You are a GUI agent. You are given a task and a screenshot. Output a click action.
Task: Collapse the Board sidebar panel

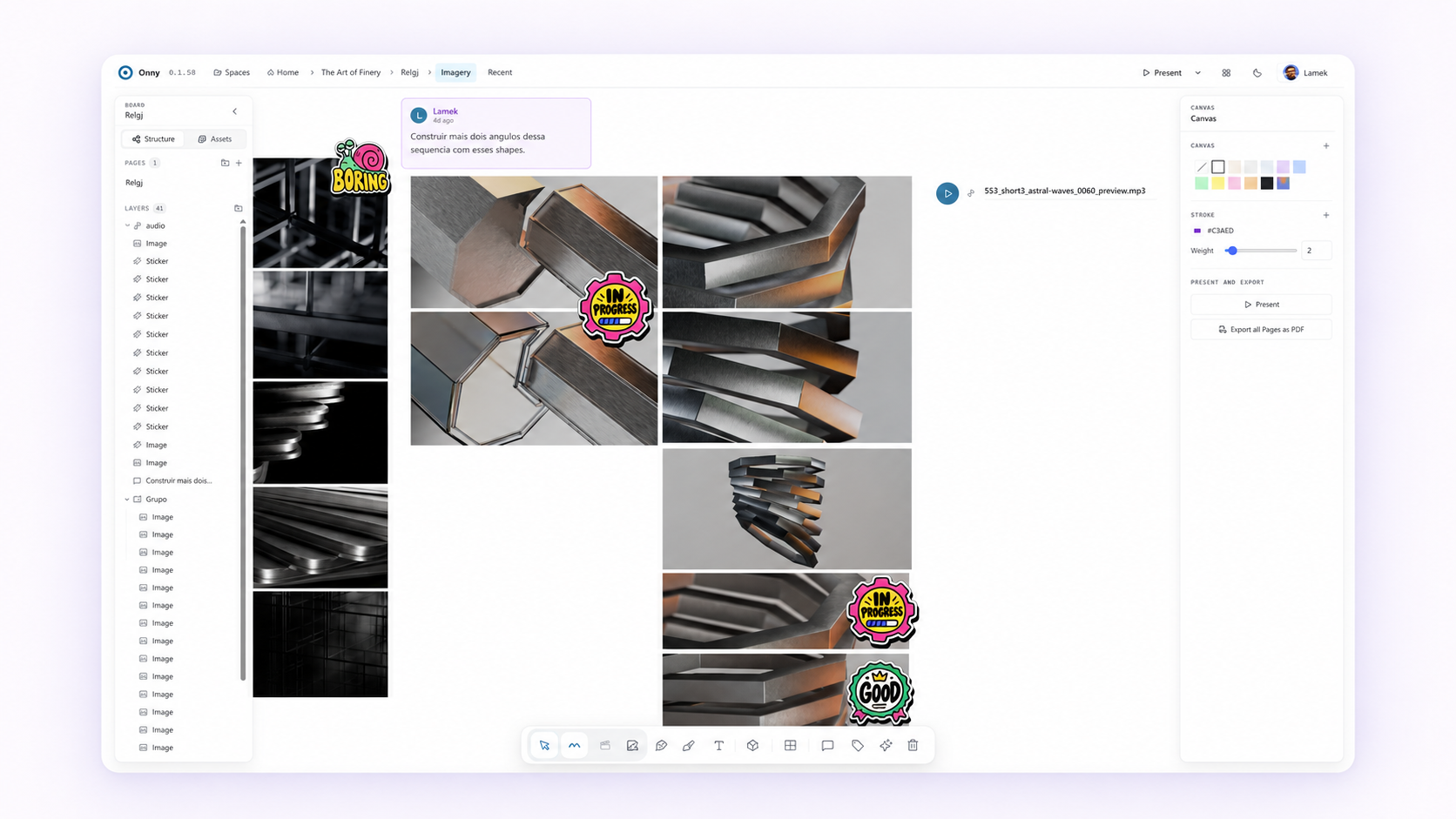coord(234,111)
